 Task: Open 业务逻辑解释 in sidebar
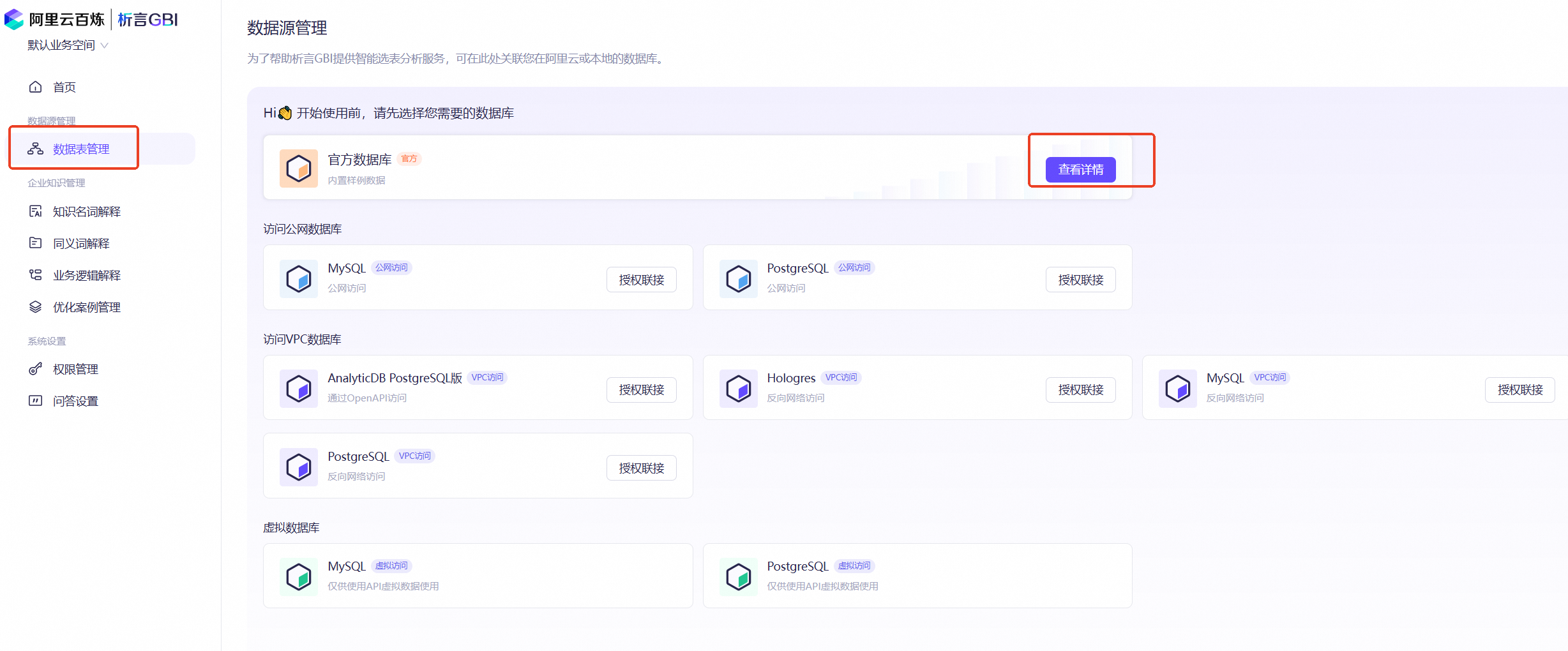pyautogui.click(x=87, y=275)
